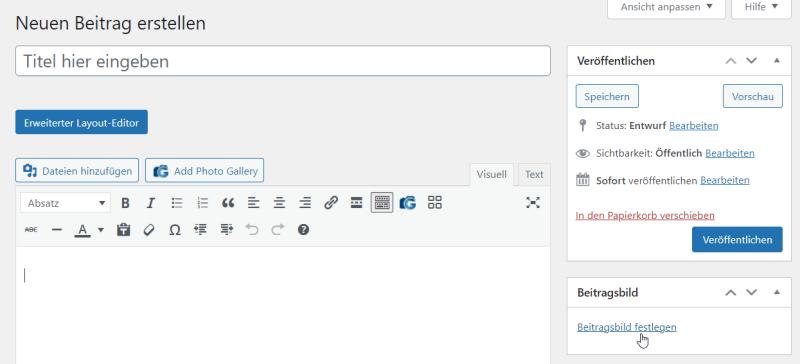Insert a blockquote
This screenshot has height=364, width=800.
tap(228, 203)
